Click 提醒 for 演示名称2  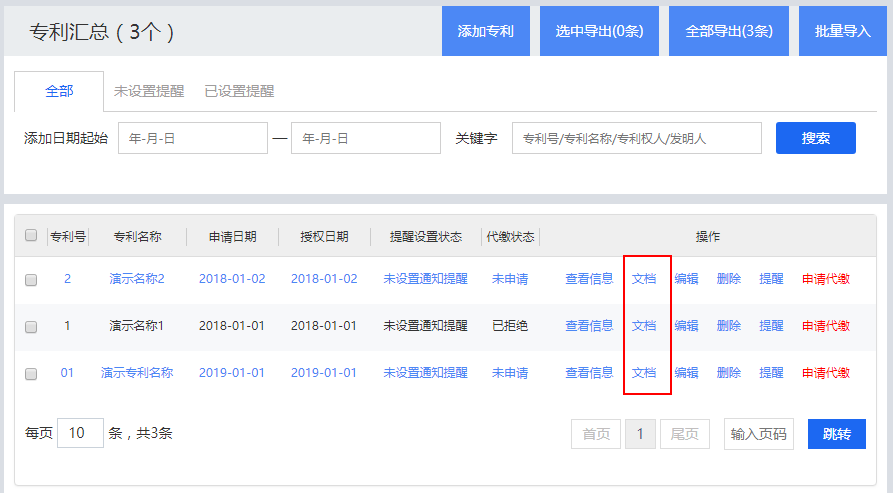click(x=771, y=278)
